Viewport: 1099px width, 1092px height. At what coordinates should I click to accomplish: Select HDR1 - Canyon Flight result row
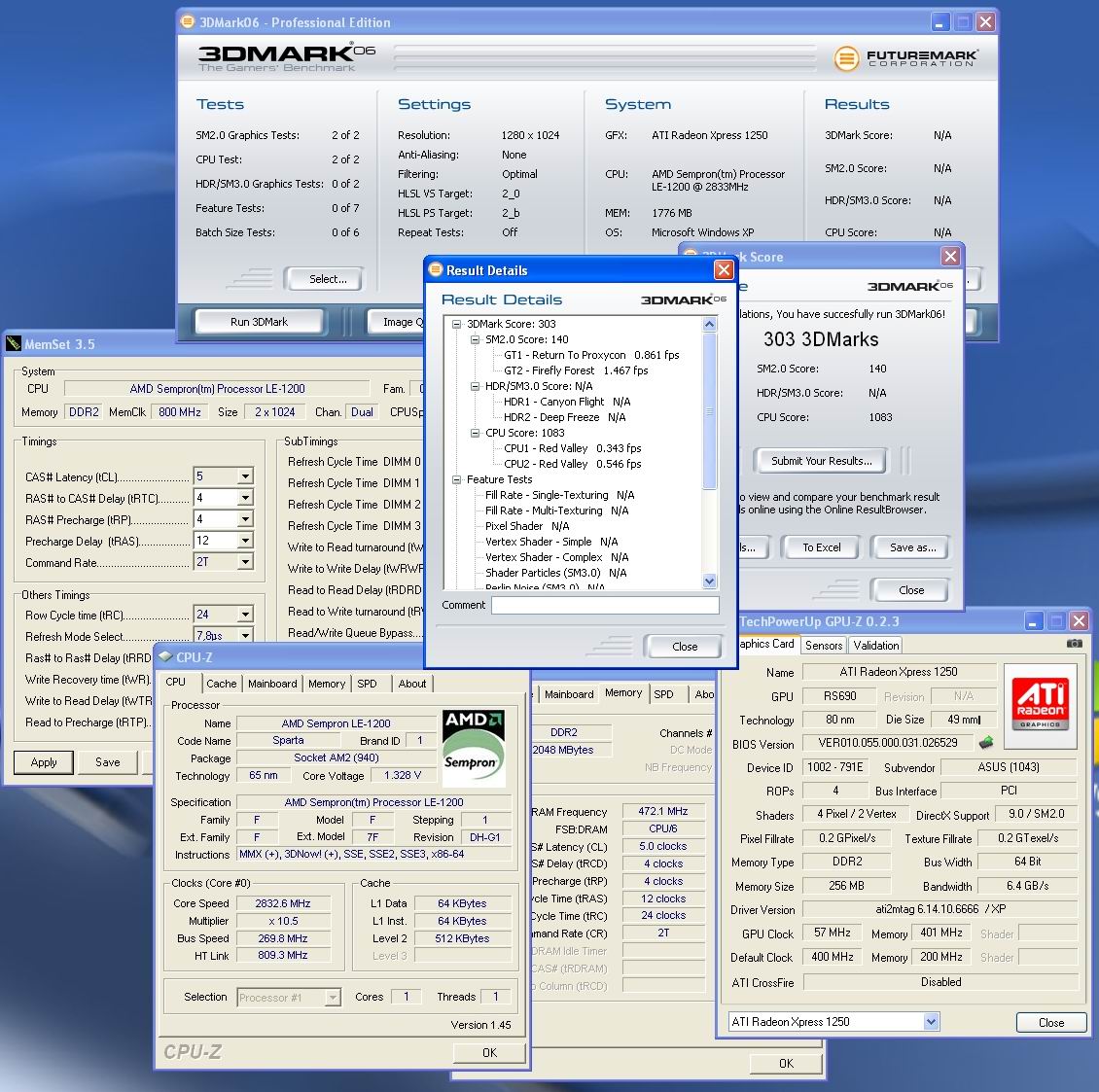pos(567,402)
